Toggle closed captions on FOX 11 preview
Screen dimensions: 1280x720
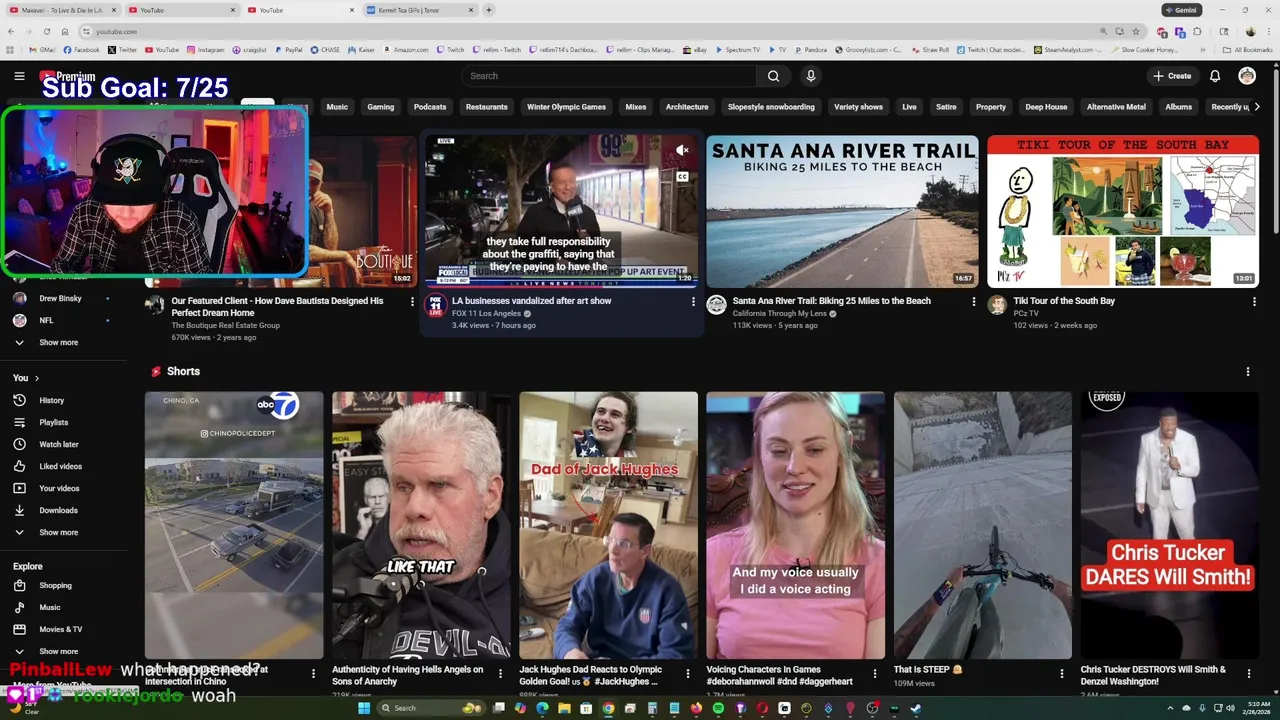(x=682, y=177)
